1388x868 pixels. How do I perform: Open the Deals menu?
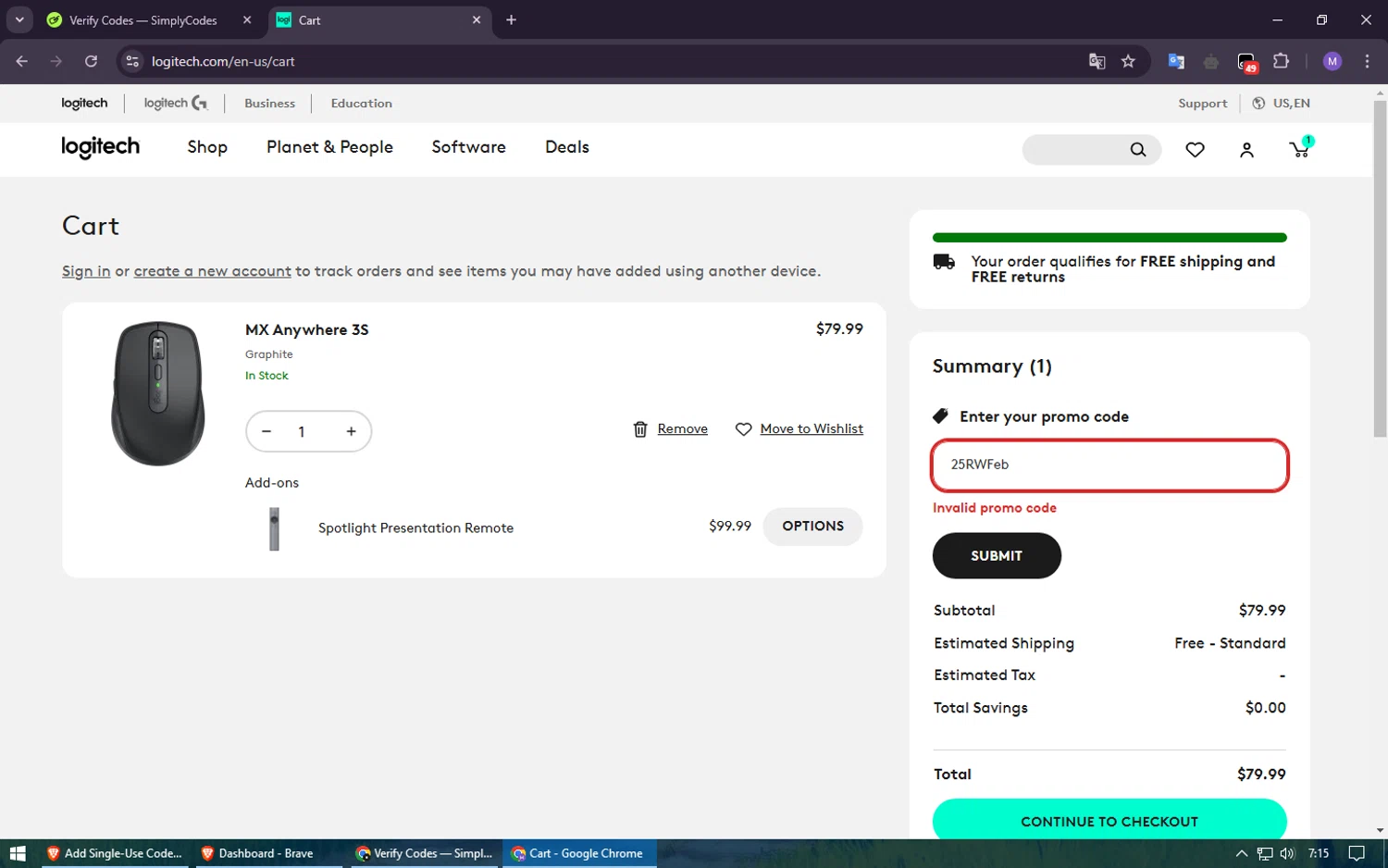[567, 147]
